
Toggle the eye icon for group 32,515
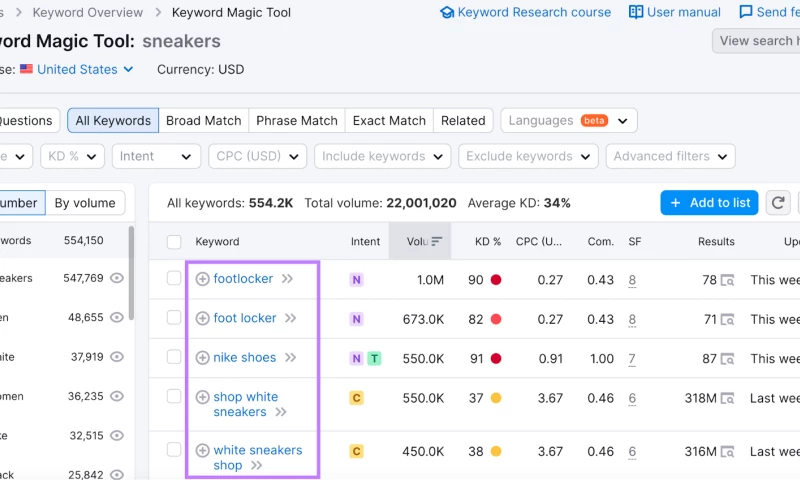tap(117, 435)
